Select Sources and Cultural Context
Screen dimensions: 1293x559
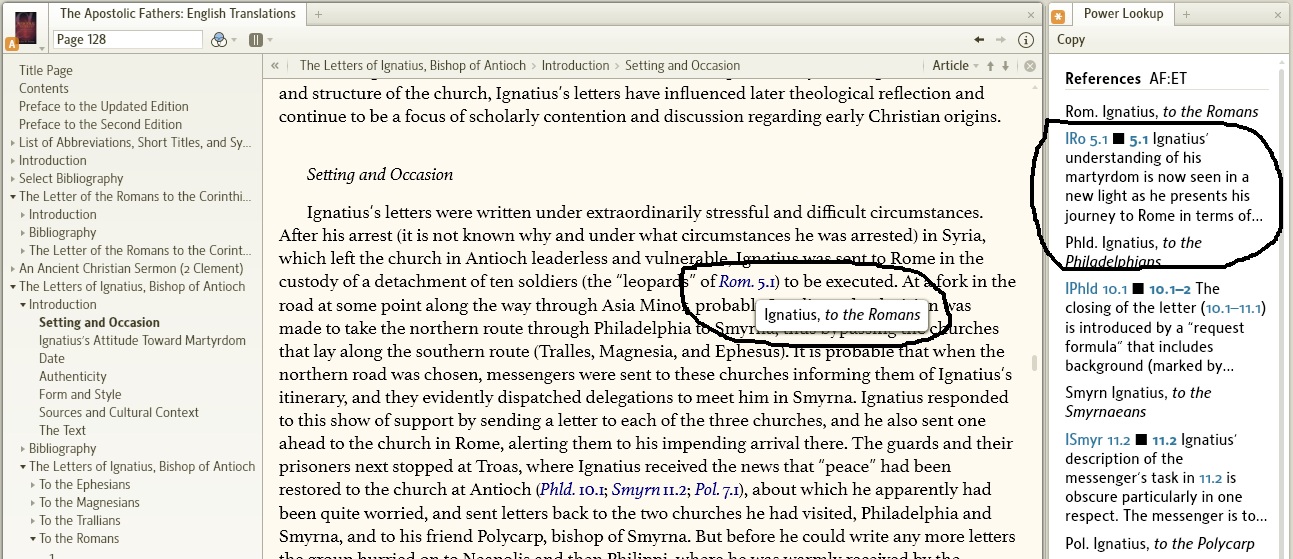[x=119, y=413]
